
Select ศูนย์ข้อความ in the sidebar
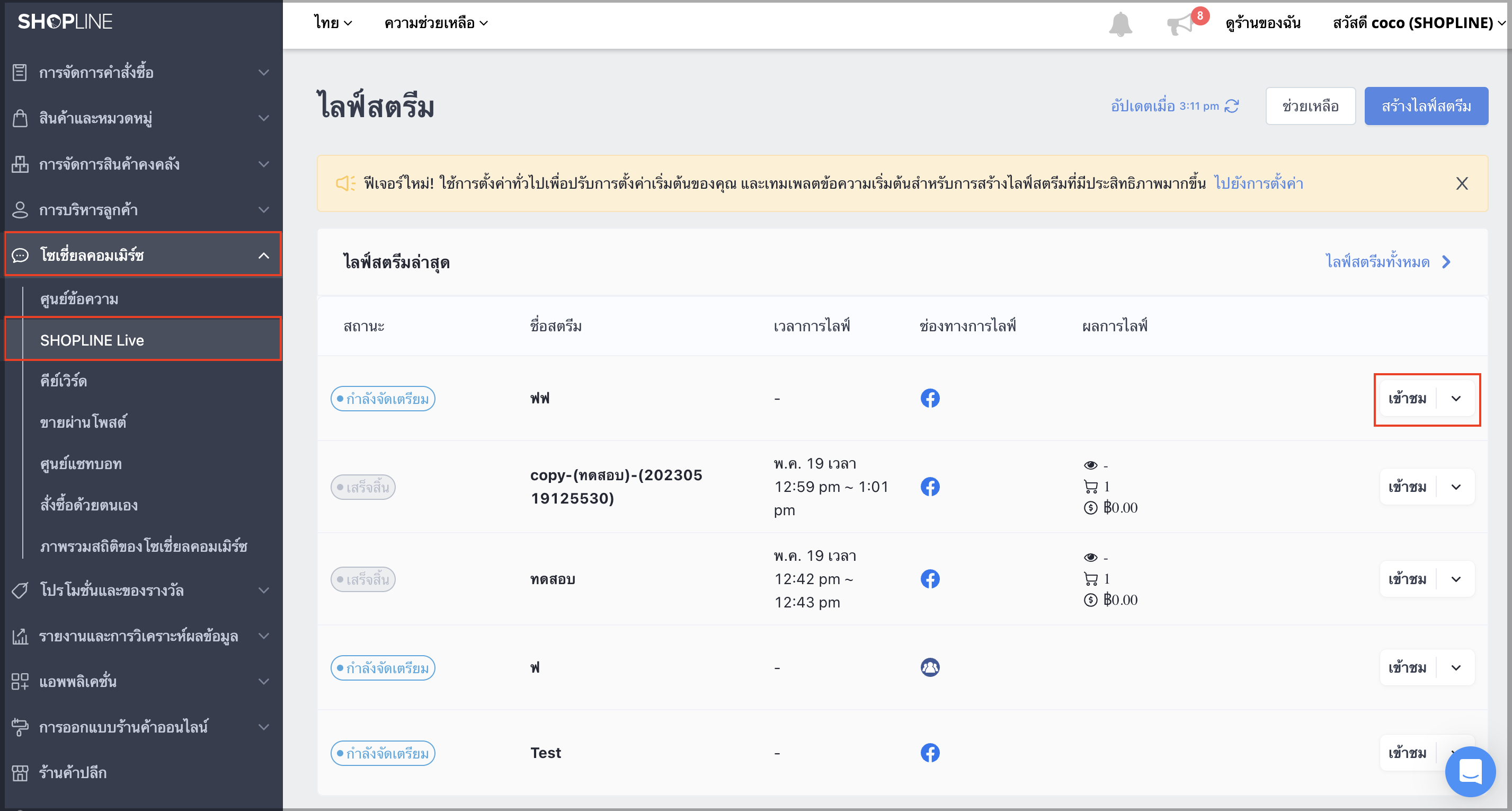click(79, 299)
